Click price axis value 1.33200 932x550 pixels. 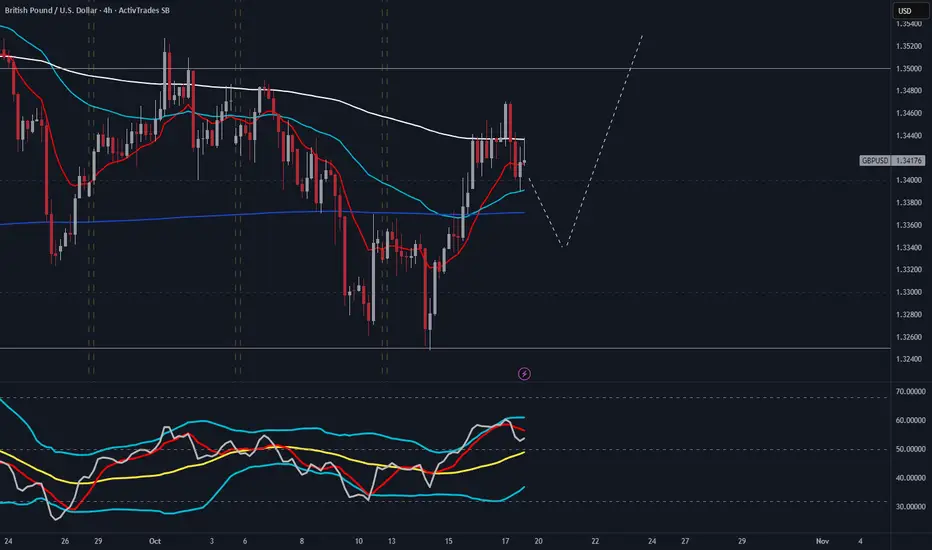click(909, 269)
